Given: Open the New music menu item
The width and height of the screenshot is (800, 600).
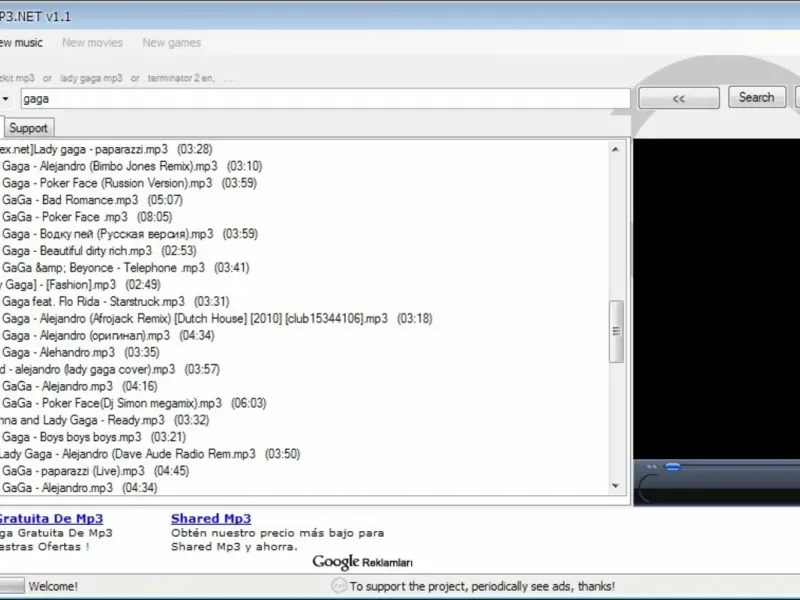Looking at the screenshot, I should click(x=21, y=42).
